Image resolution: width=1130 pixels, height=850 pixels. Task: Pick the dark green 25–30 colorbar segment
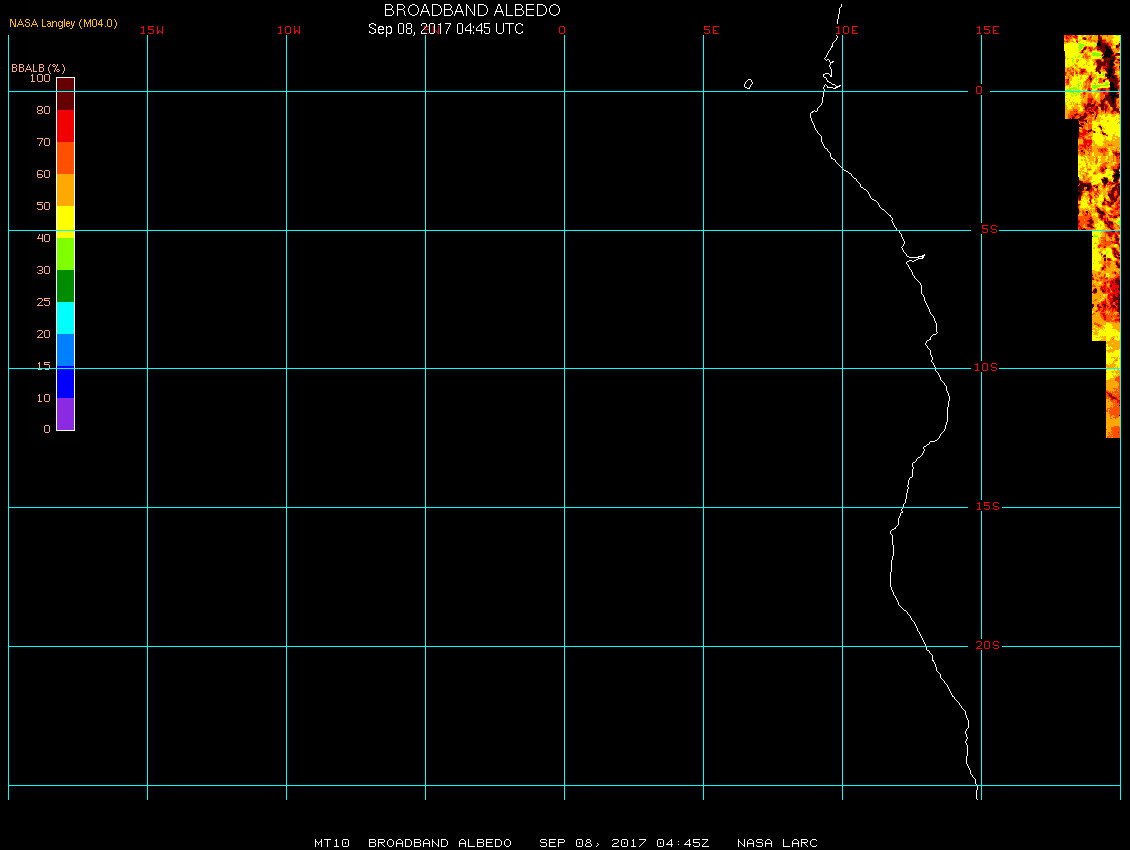click(x=66, y=285)
